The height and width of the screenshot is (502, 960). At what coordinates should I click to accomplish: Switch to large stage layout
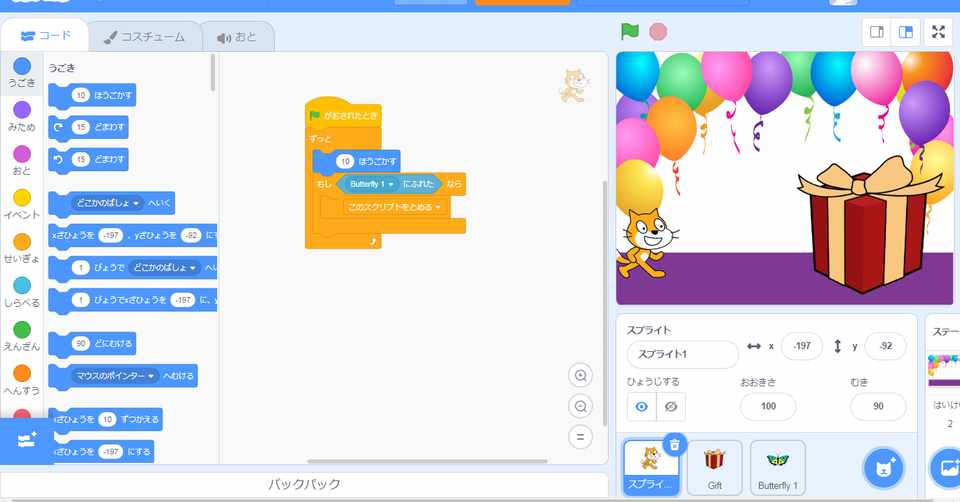coord(906,32)
